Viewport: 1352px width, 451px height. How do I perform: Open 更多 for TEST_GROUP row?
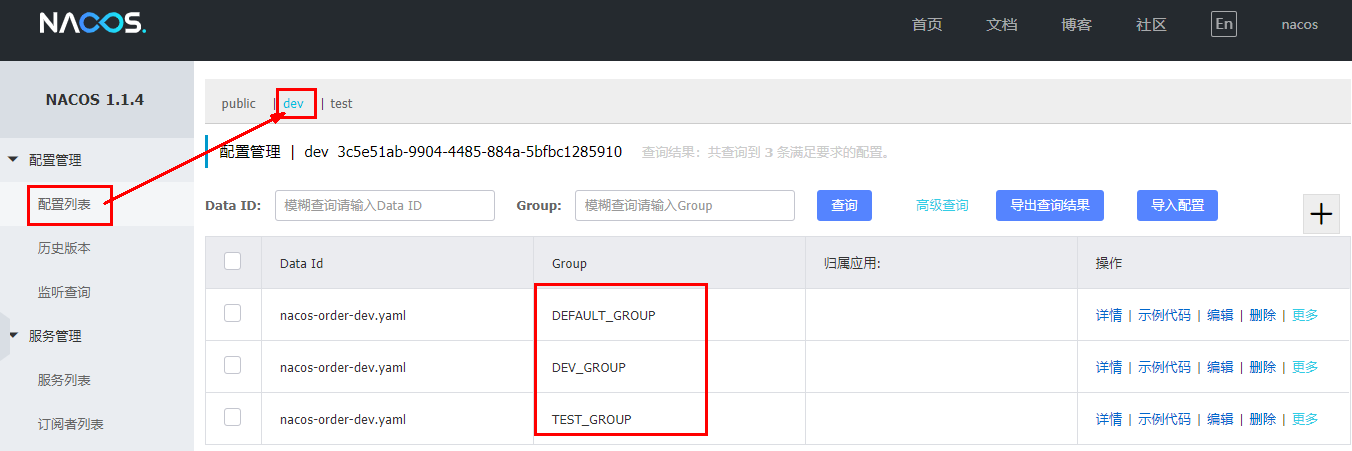click(x=1305, y=419)
